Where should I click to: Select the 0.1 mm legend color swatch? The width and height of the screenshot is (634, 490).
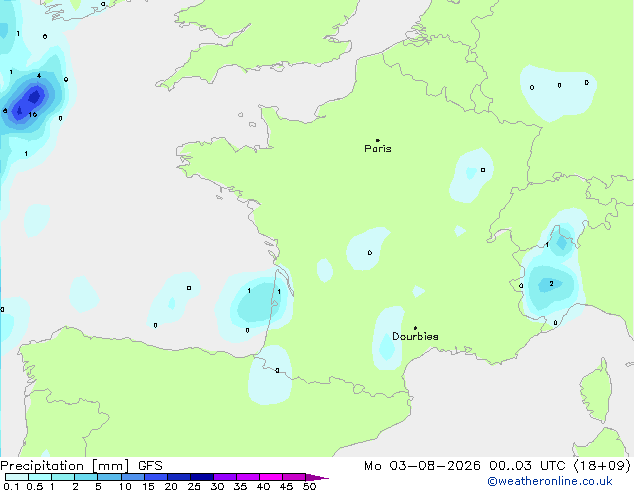pos(17,477)
